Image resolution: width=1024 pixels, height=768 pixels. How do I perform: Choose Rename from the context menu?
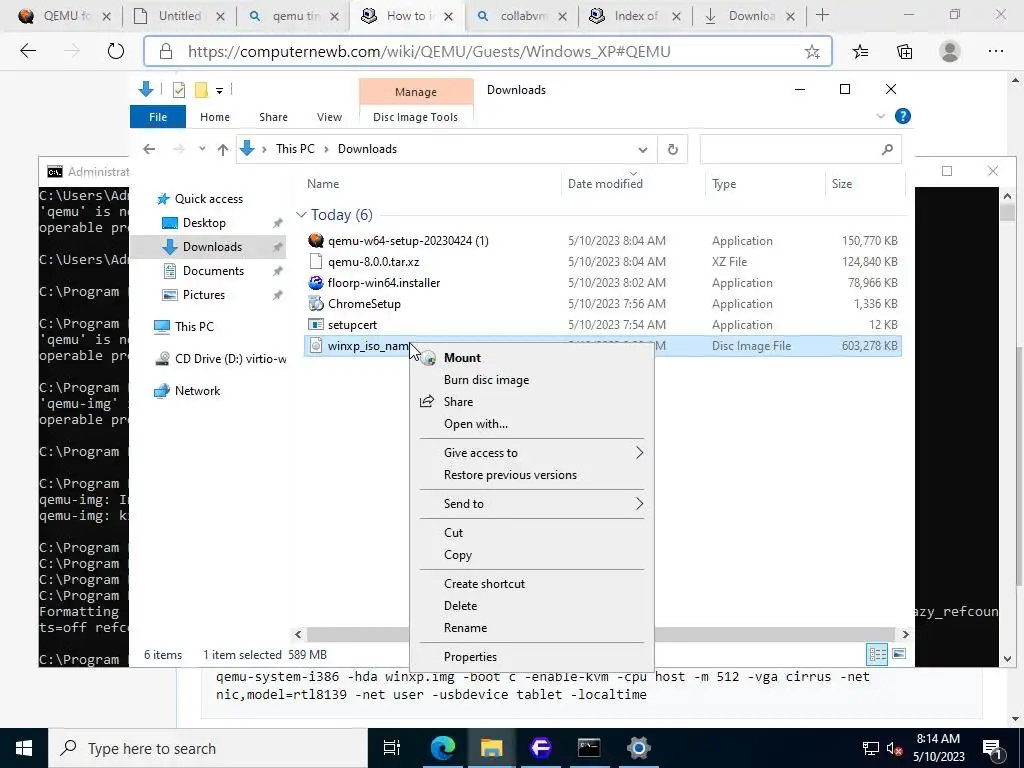coord(466,628)
